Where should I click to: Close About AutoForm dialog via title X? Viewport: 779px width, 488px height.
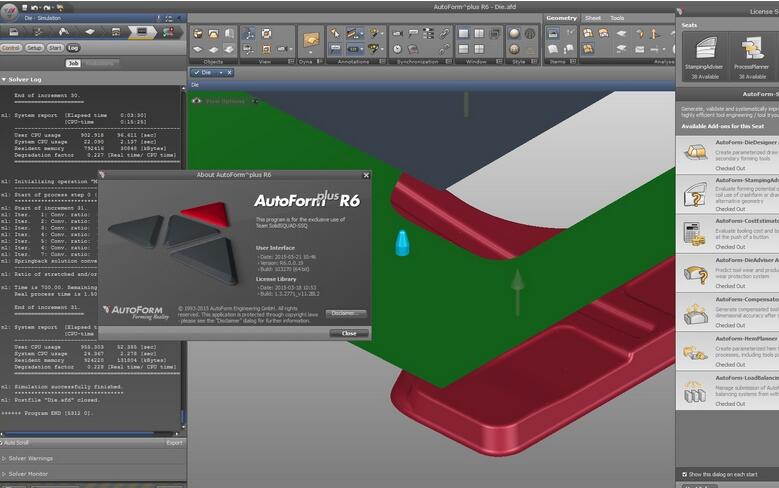(x=366, y=175)
